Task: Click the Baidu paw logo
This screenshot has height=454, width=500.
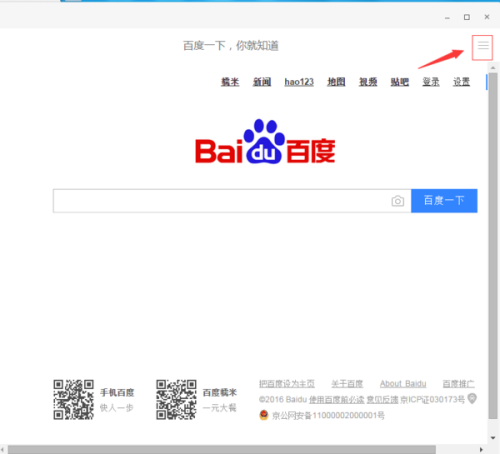Action: click(x=265, y=142)
